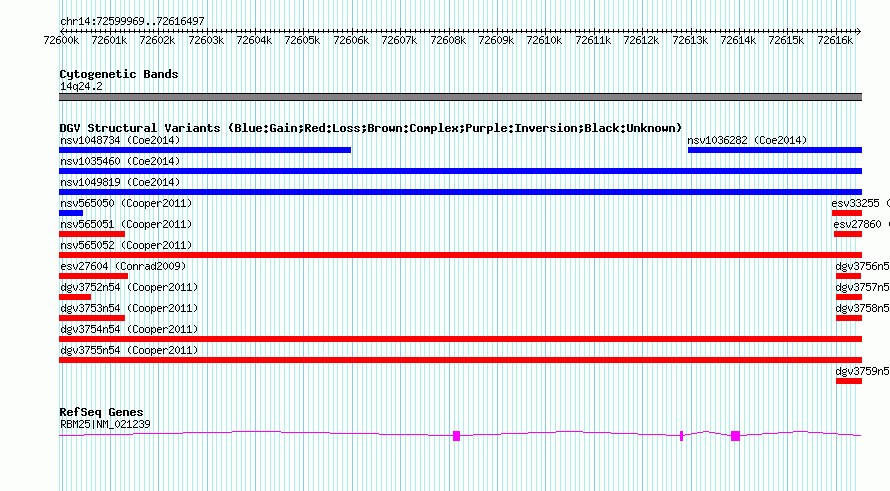Screen dimensions: 890x491
Task: Select the red nsv565052 loss bar
Action: 460,255
